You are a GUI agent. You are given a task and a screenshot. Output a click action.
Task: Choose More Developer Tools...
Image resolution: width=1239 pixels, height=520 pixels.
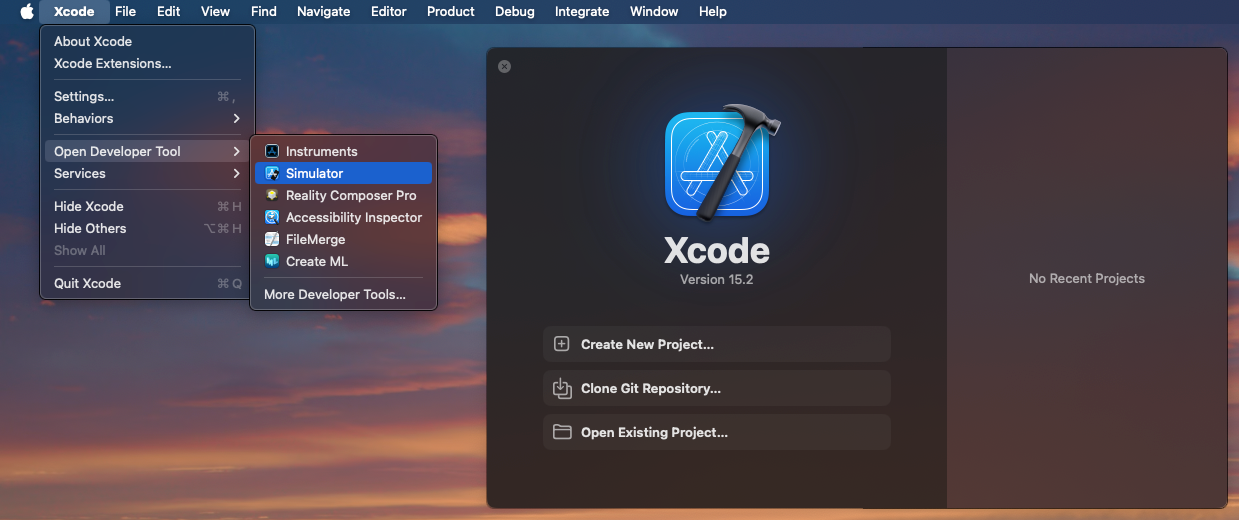(343, 294)
